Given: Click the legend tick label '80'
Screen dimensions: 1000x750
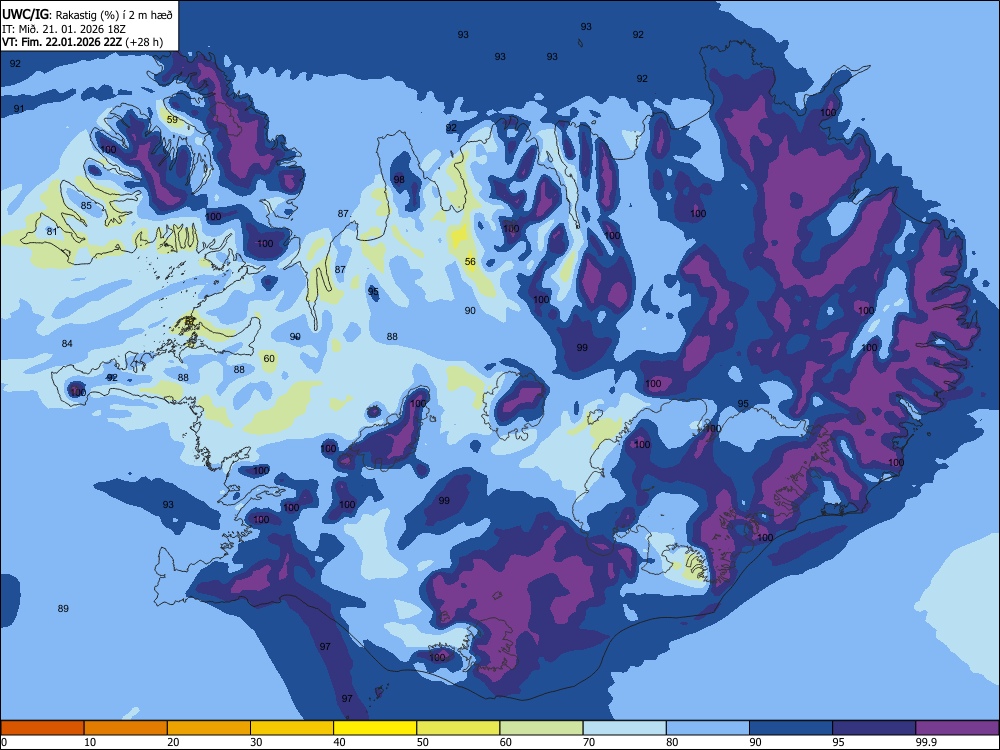Looking at the screenshot, I should 672,742.
